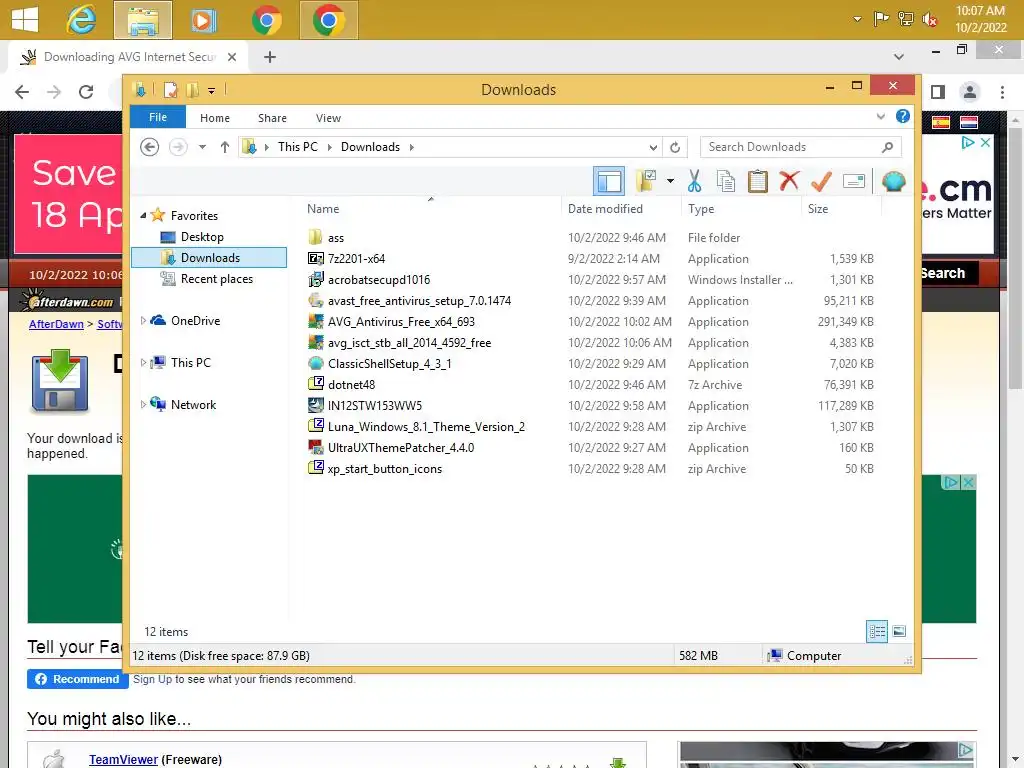Refresh the Downloads folder
The height and width of the screenshot is (768, 1024).
coord(675,147)
